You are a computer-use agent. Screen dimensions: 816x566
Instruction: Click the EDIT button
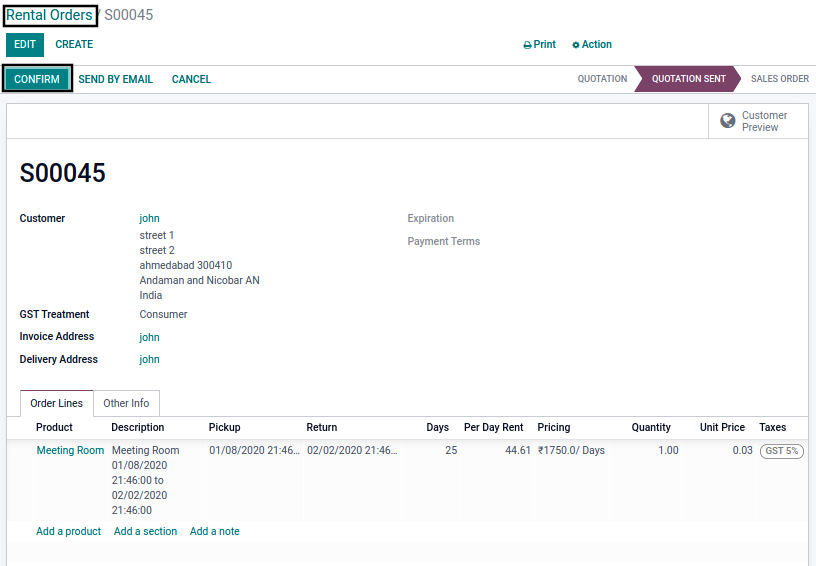[x=25, y=45]
